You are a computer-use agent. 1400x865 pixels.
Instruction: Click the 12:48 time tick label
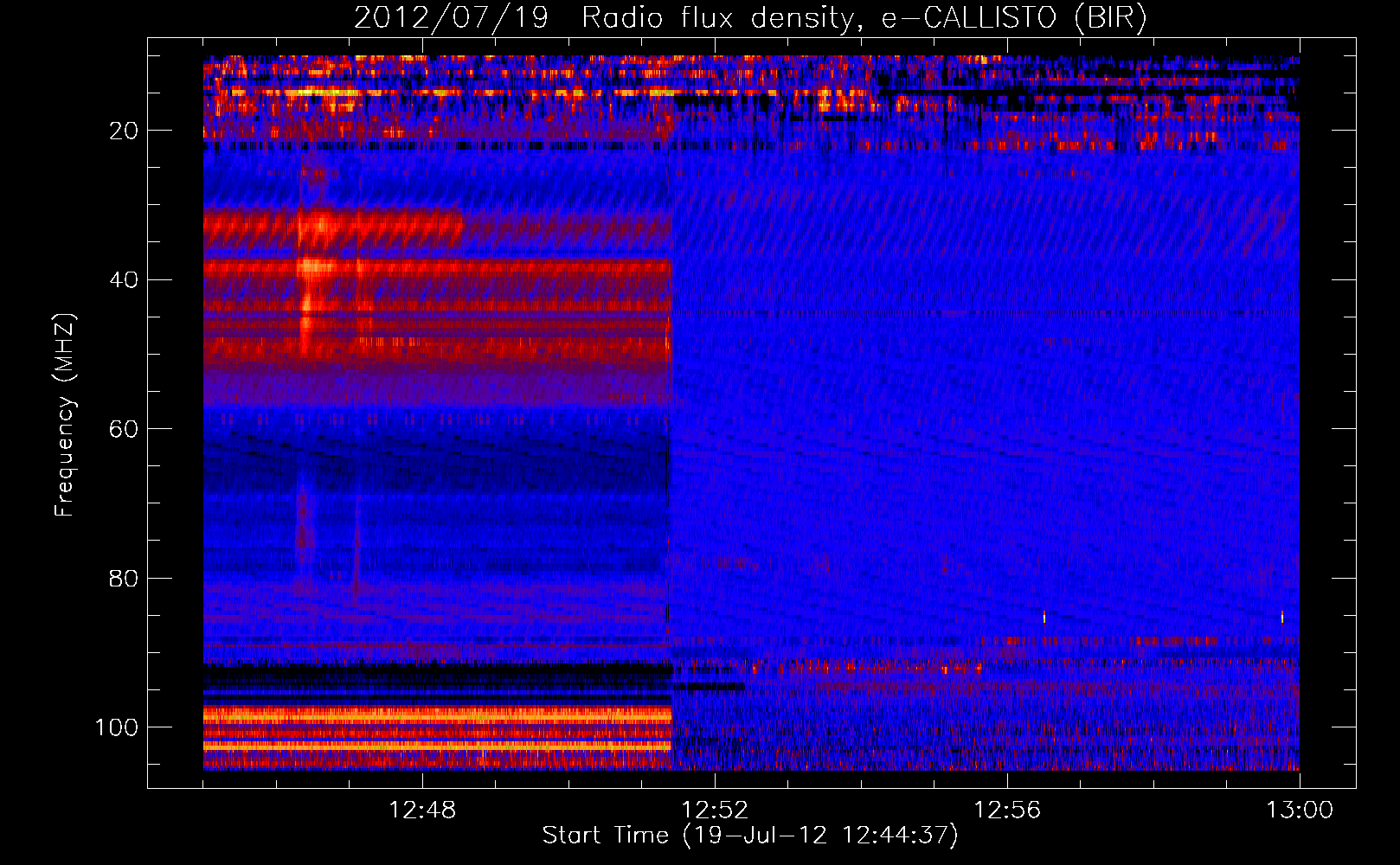422,811
